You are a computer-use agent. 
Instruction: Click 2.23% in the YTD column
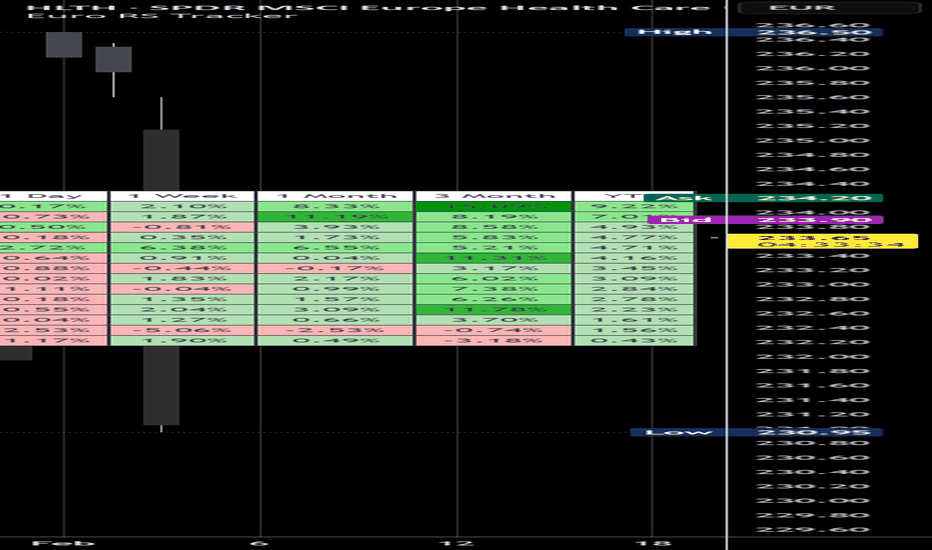634,309
